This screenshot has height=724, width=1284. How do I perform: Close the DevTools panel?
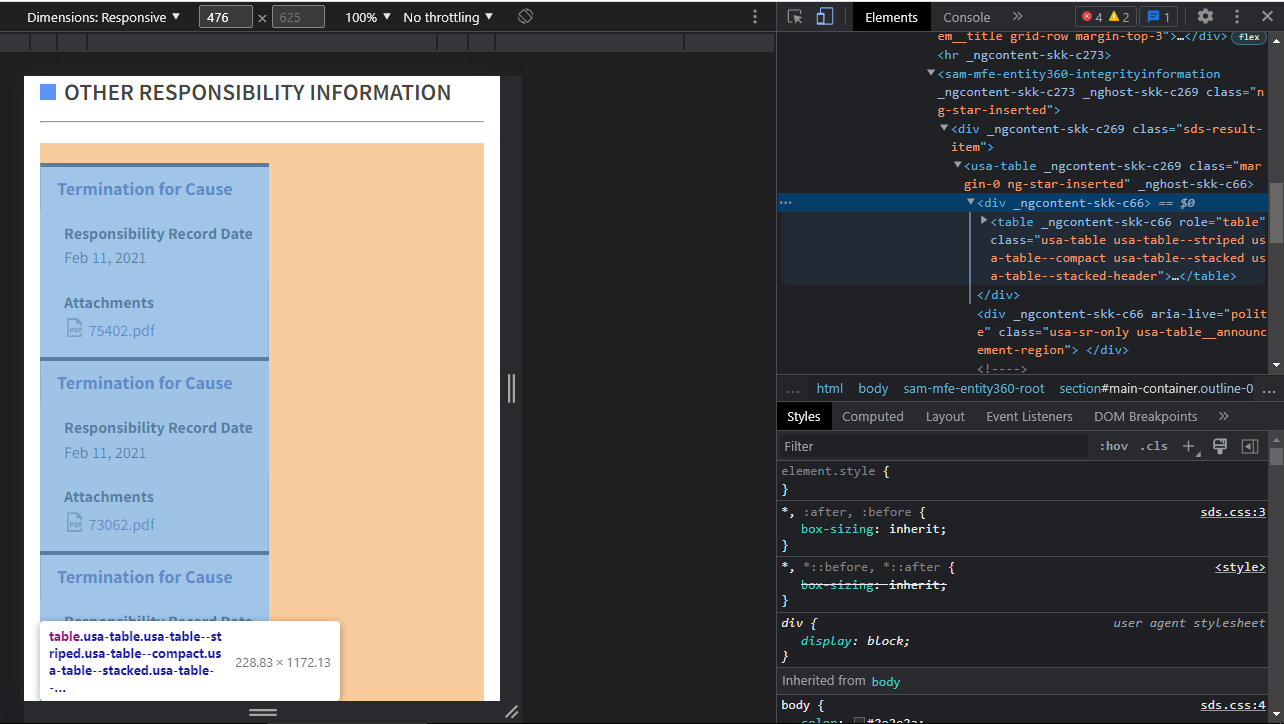pos(1265,17)
